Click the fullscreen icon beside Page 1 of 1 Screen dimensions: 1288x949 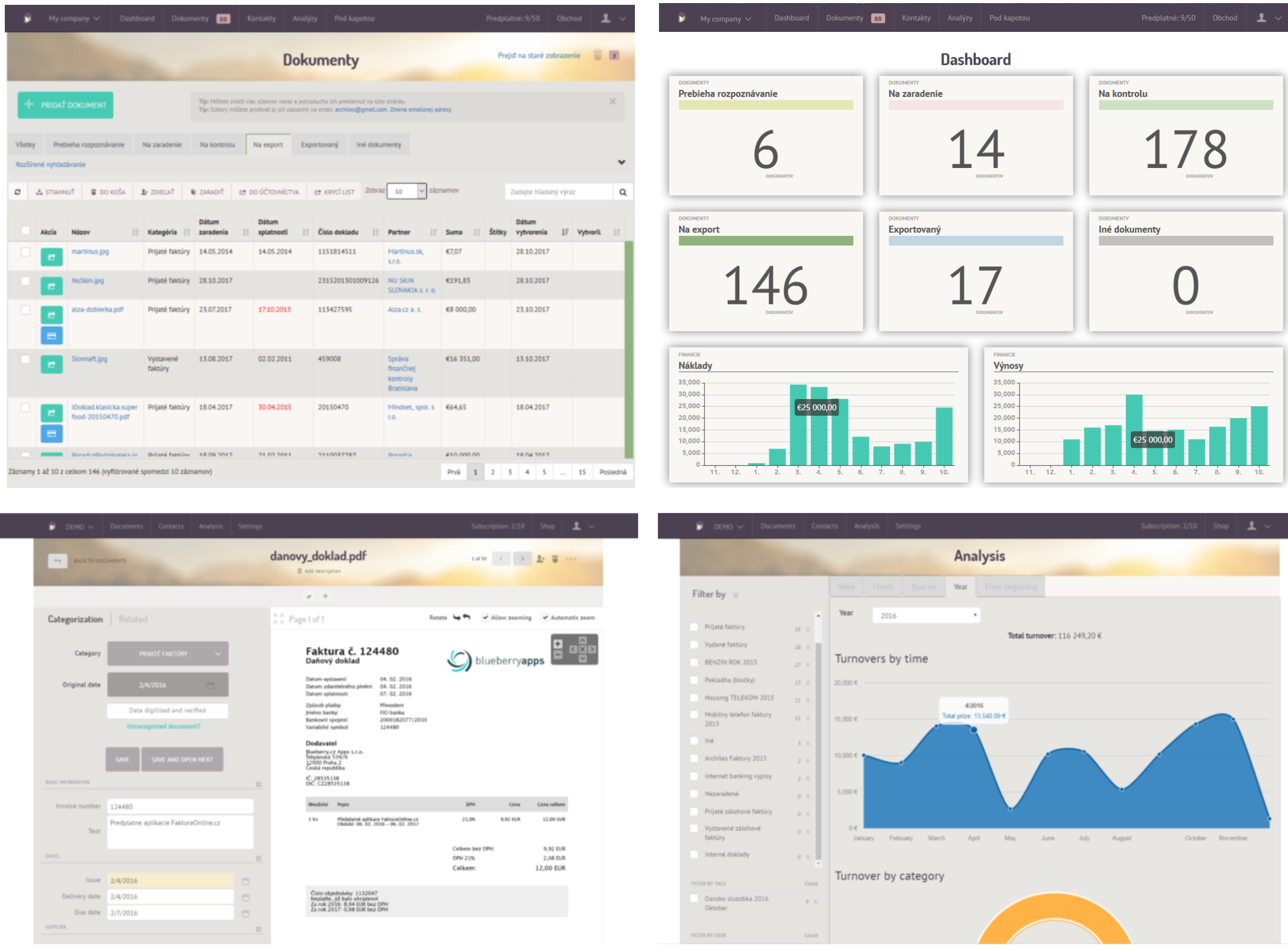coord(279,619)
